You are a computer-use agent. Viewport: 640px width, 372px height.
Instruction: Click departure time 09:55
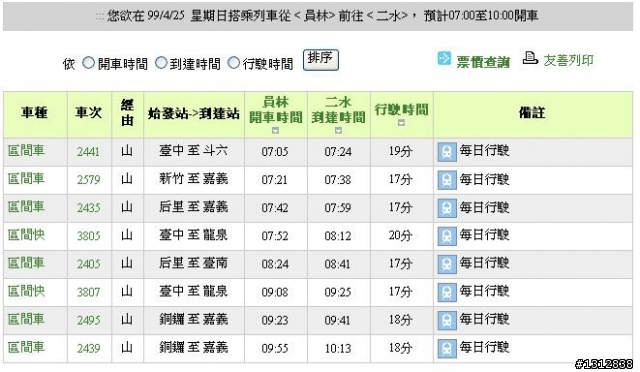click(275, 348)
